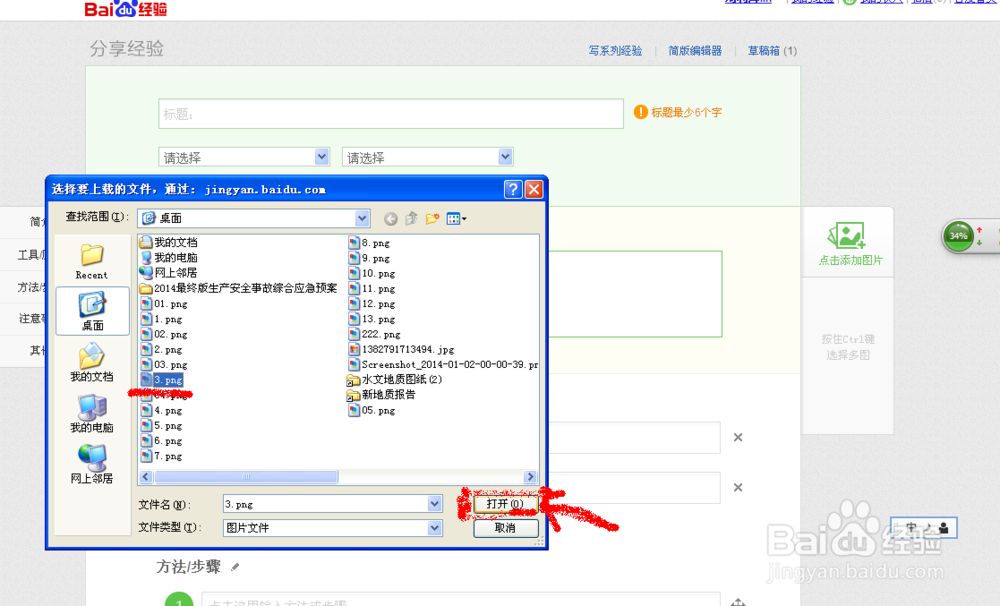
Task: Open the 简版编辑器 editor link
Action: point(695,49)
